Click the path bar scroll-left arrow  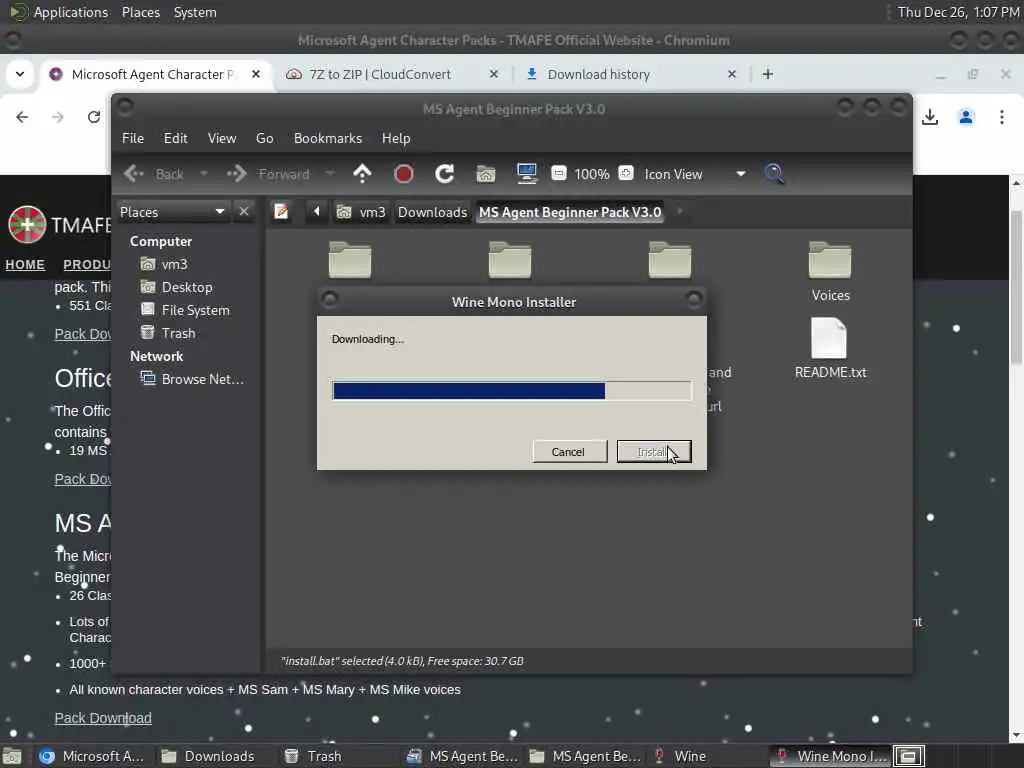click(x=317, y=212)
